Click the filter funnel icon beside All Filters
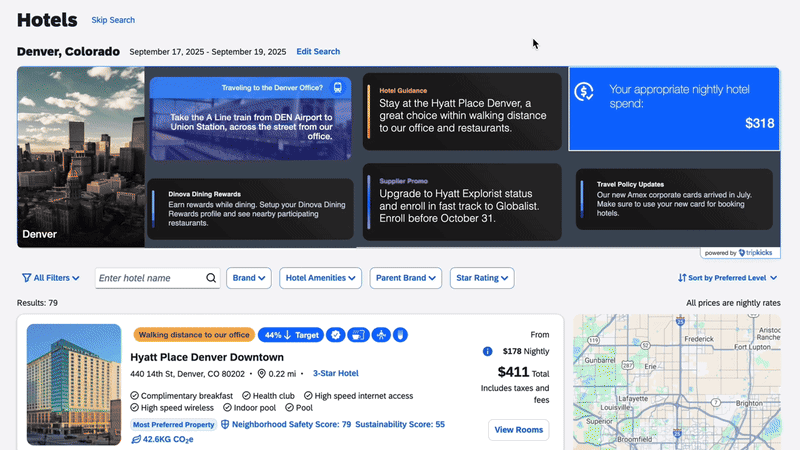Viewport: 800px width, 450px height. (27, 278)
